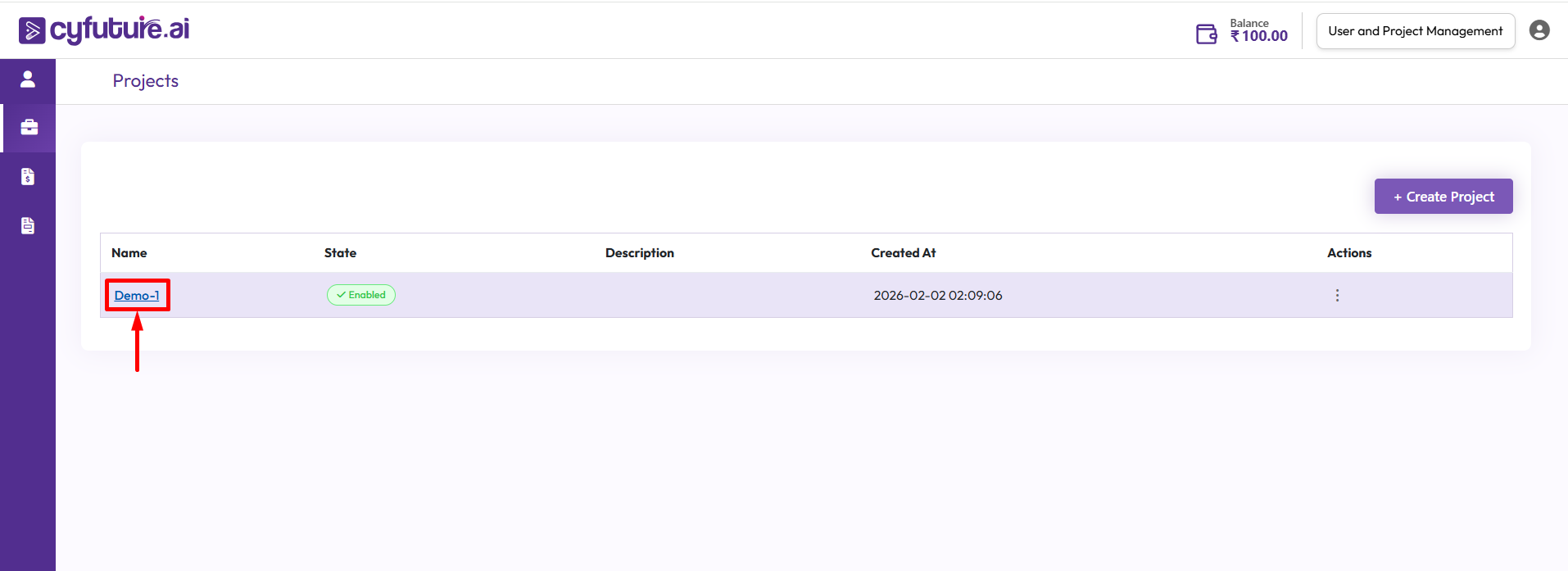Open the account avatar icon
Viewport: 1568px width, 571px height.
pyautogui.click(x=1539, y=30)
